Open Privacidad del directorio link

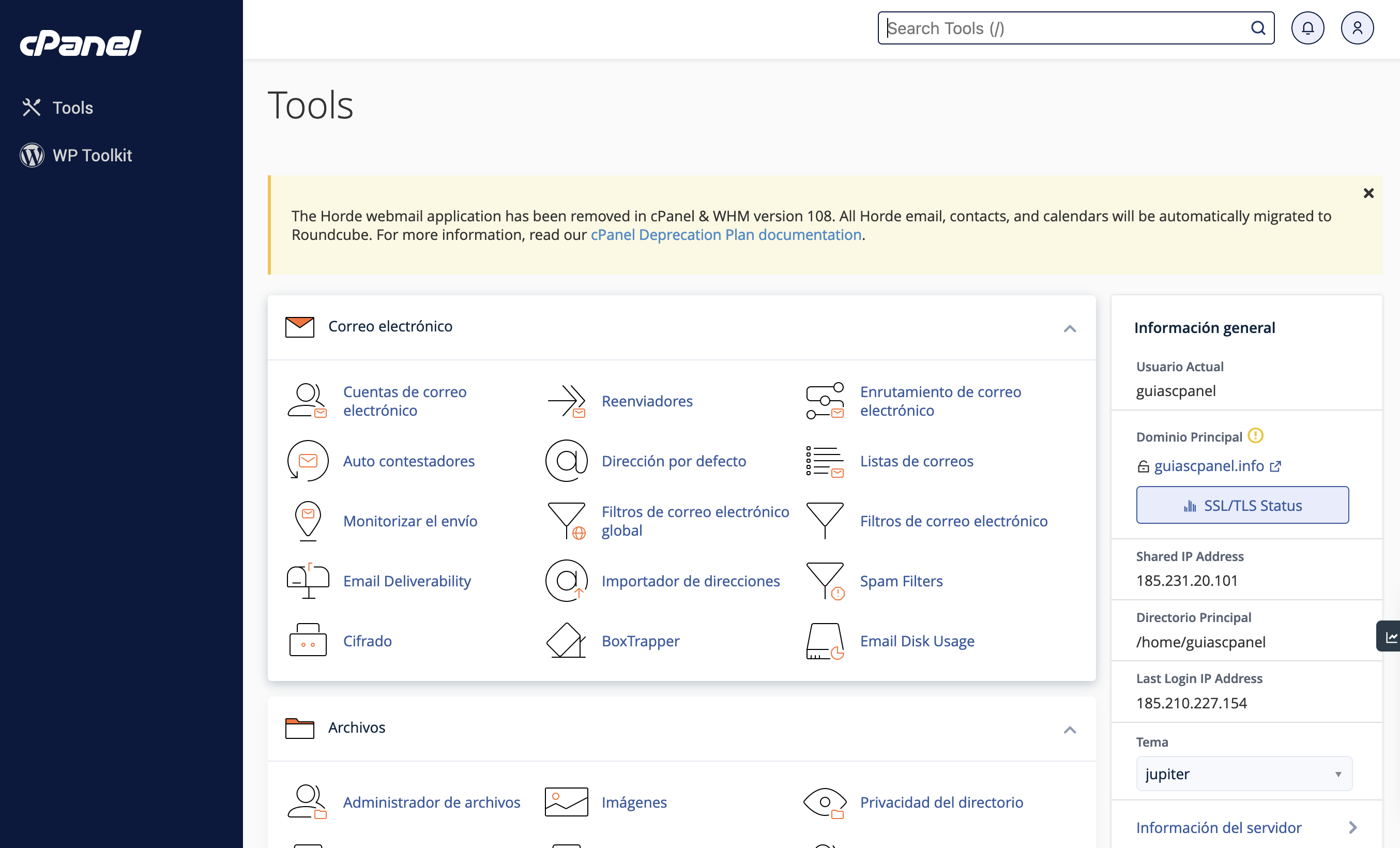click(x=941, y=802)
